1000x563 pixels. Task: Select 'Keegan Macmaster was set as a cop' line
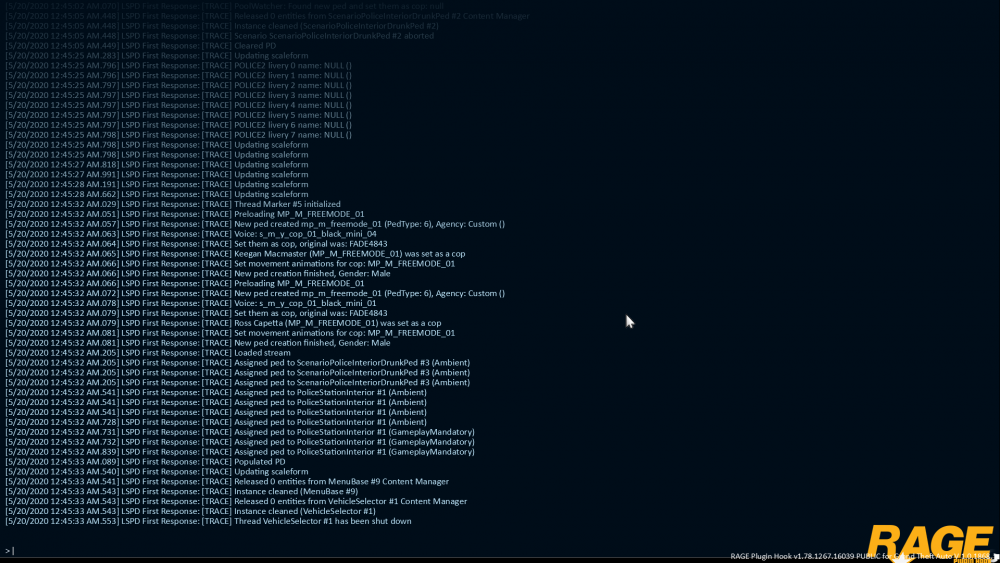235,253
